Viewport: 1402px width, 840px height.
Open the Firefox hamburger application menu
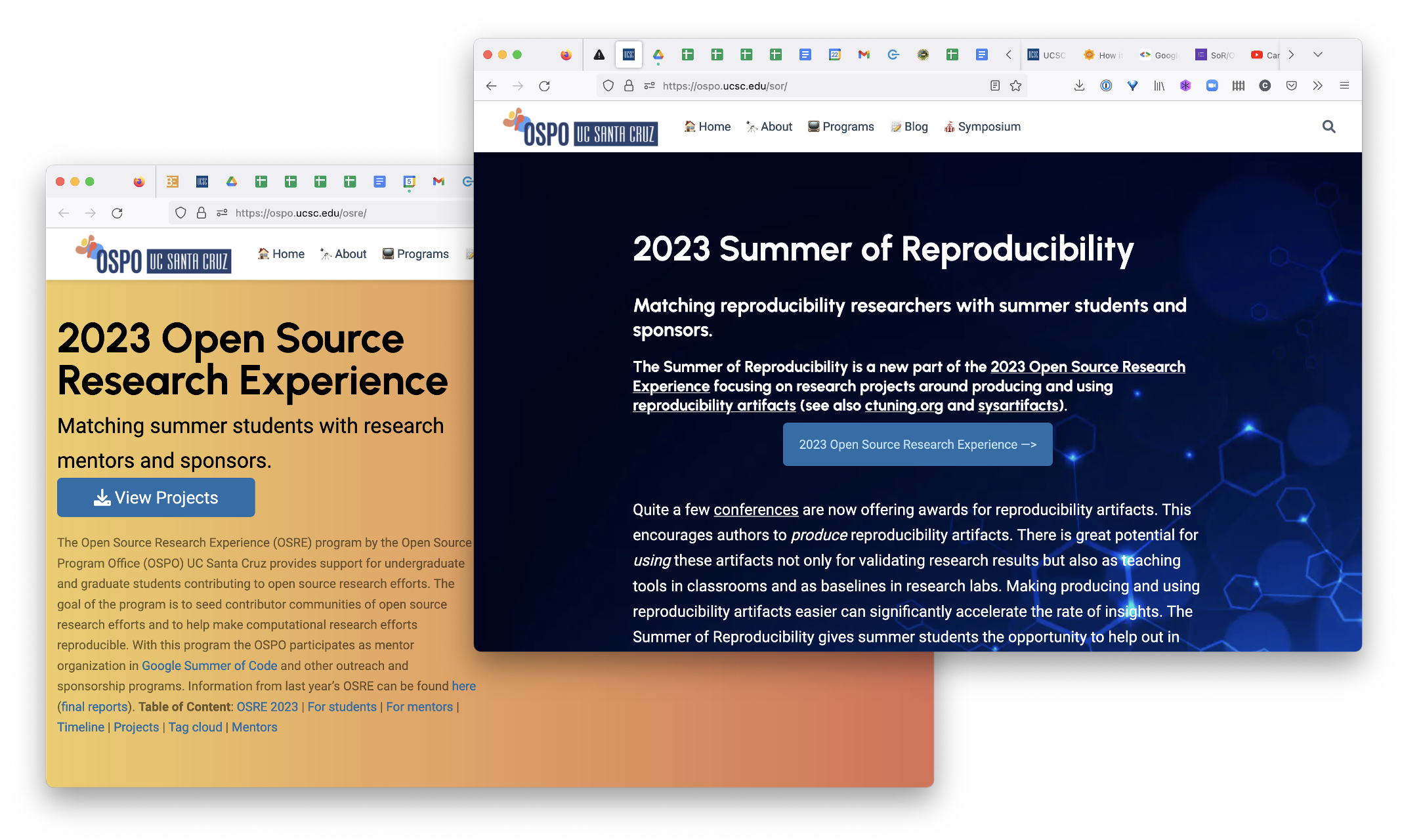pyautogui.click(x=1344, y=86)
